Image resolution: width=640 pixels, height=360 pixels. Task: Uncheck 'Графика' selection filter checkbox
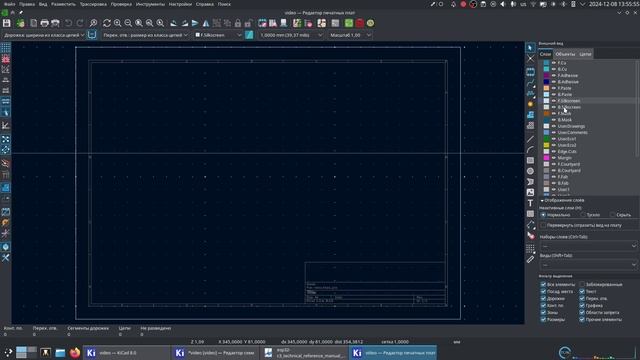point(582,305)
